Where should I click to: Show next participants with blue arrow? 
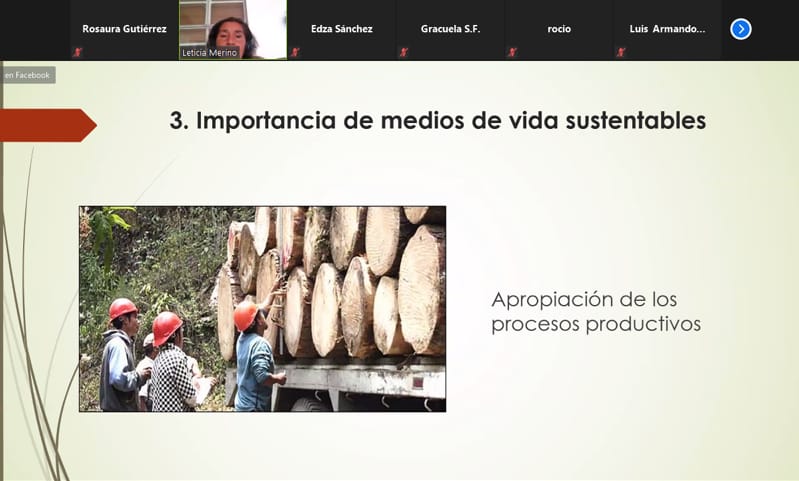pyautogui.click(x=741, y=29)
